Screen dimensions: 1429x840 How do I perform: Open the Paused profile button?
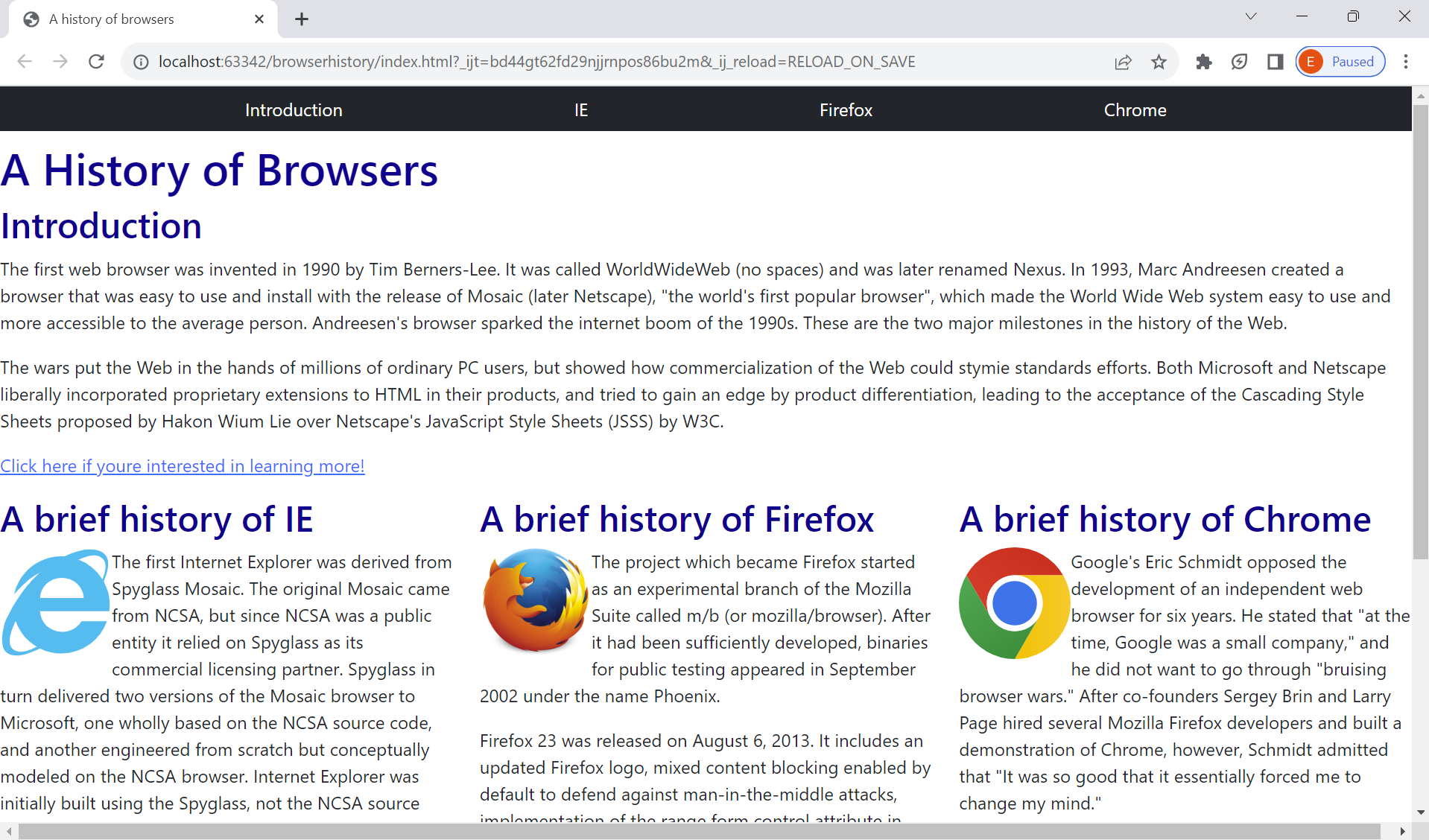[1340, 62]
